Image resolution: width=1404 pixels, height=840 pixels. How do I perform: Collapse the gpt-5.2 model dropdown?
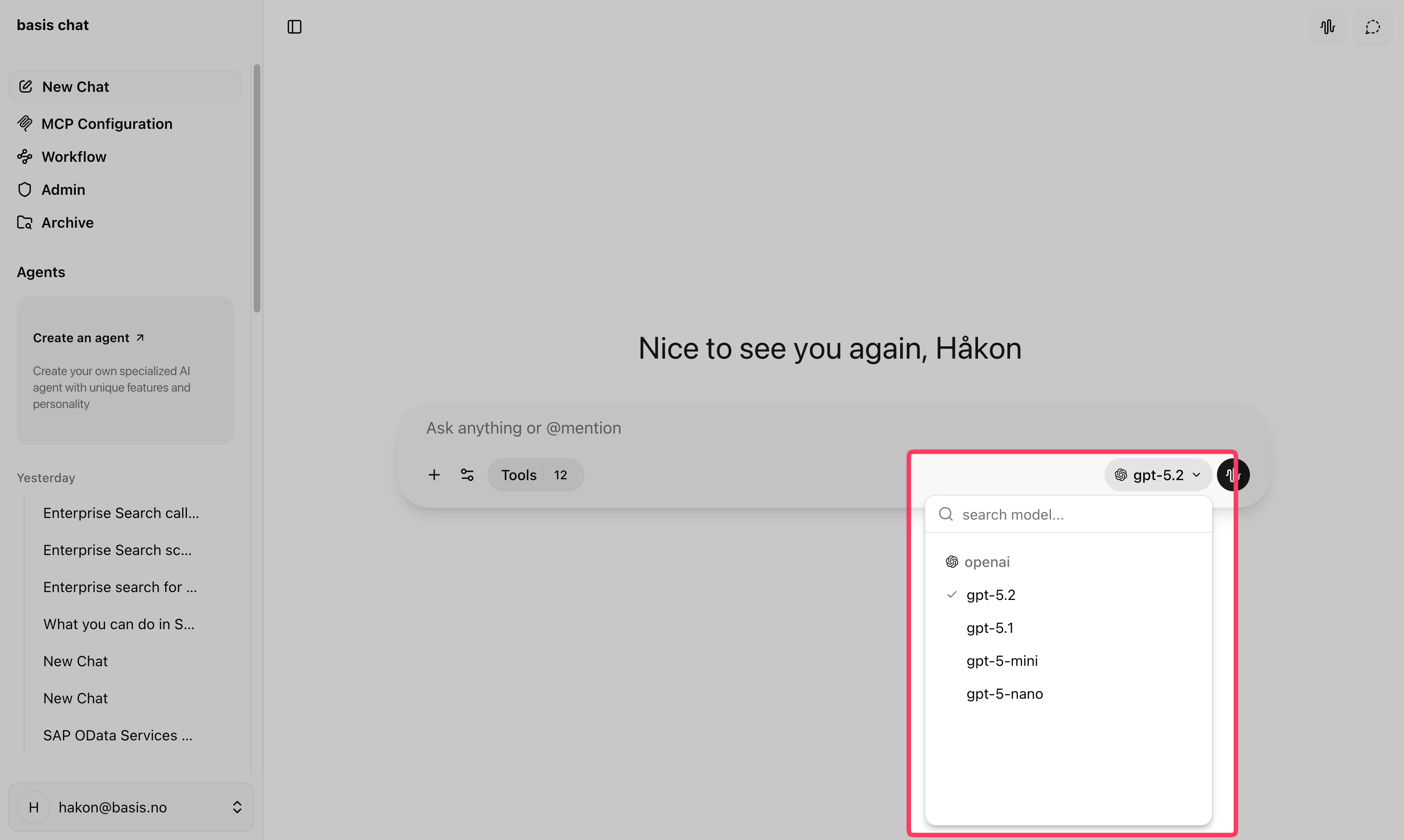[x=1158, y=474]
